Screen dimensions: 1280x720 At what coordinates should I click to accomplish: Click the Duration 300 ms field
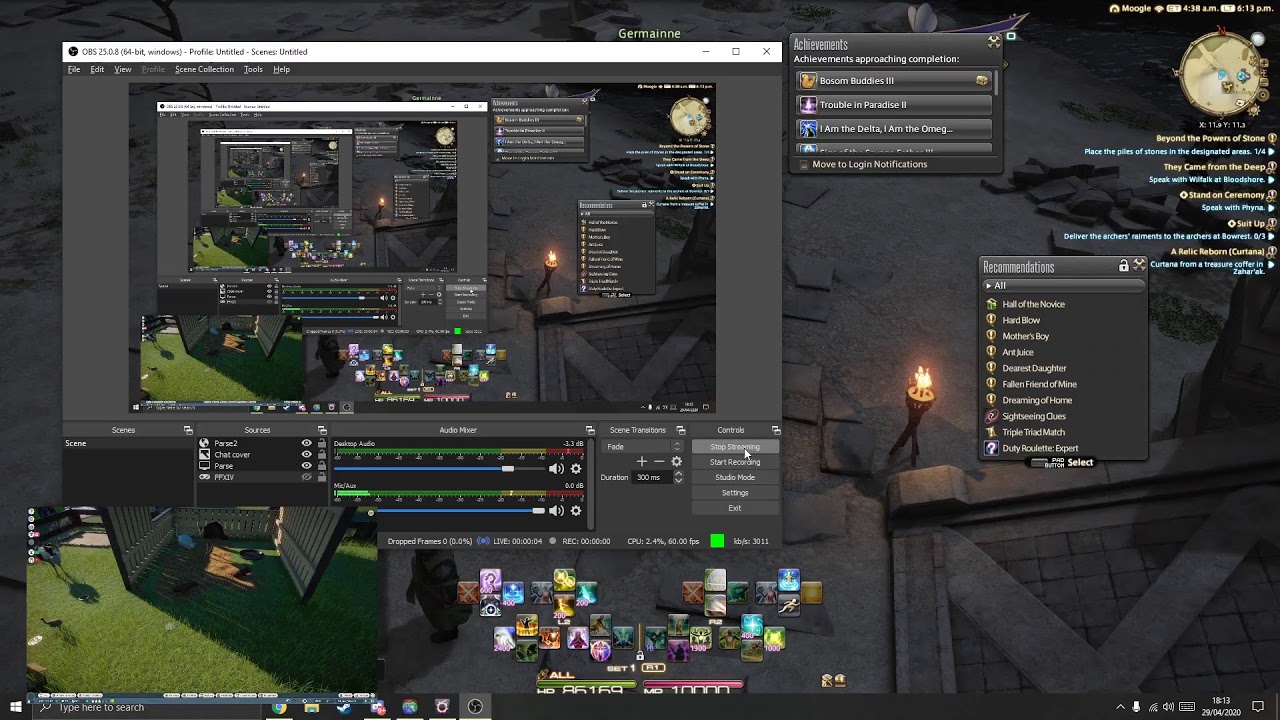coord(652,478)
